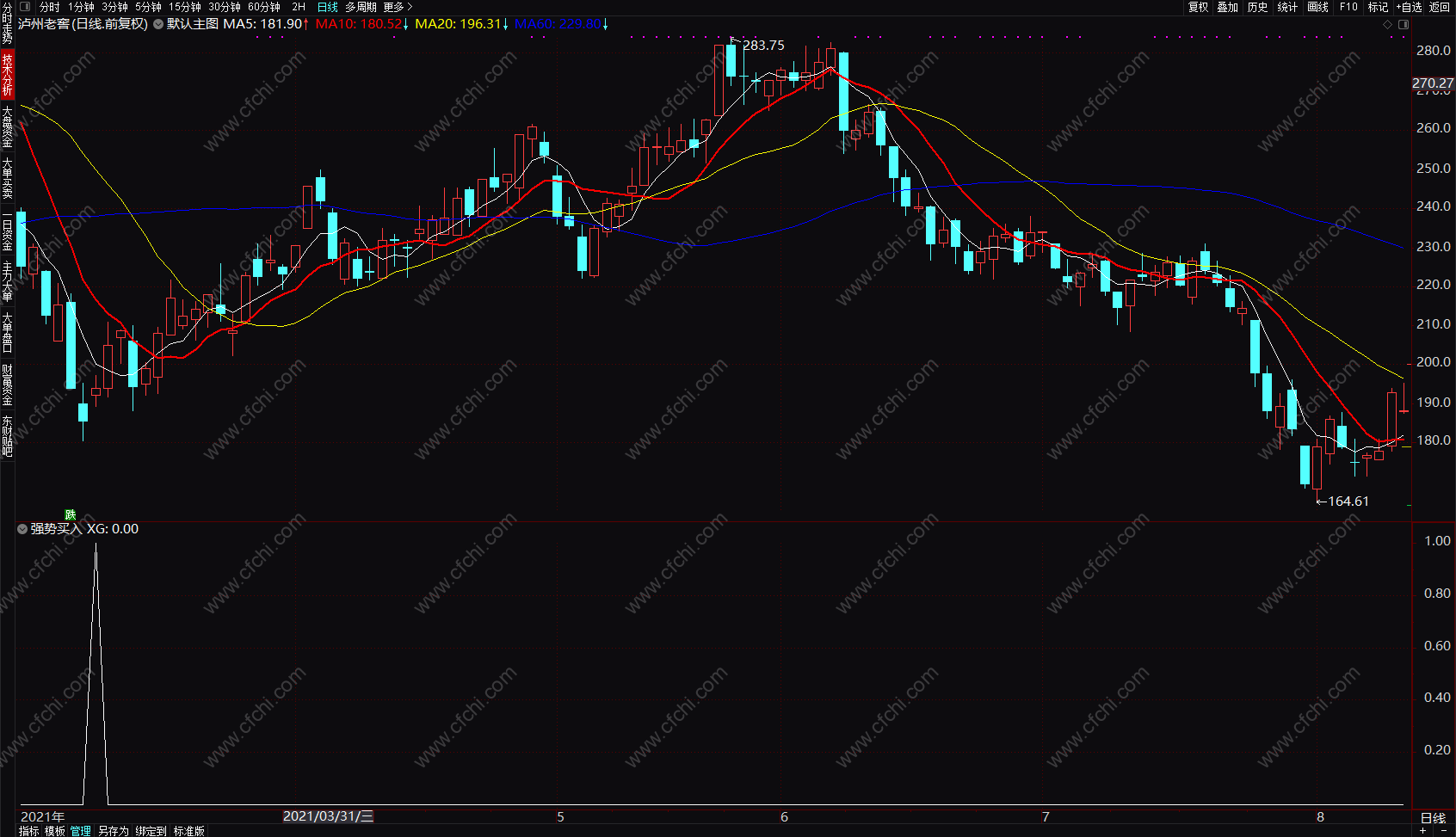Click the 2021/03/31/三 date marker

pos(329,816)
